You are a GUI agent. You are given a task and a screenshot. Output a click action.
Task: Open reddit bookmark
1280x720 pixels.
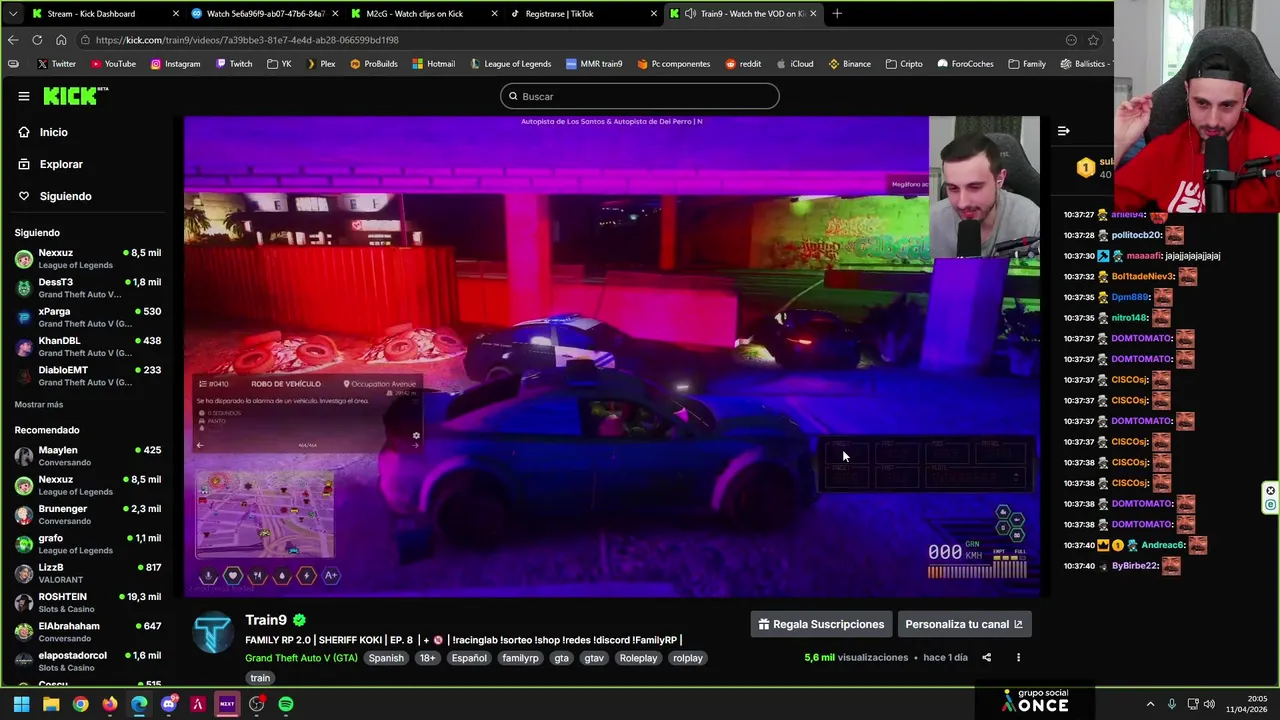[x=743, y=64]
